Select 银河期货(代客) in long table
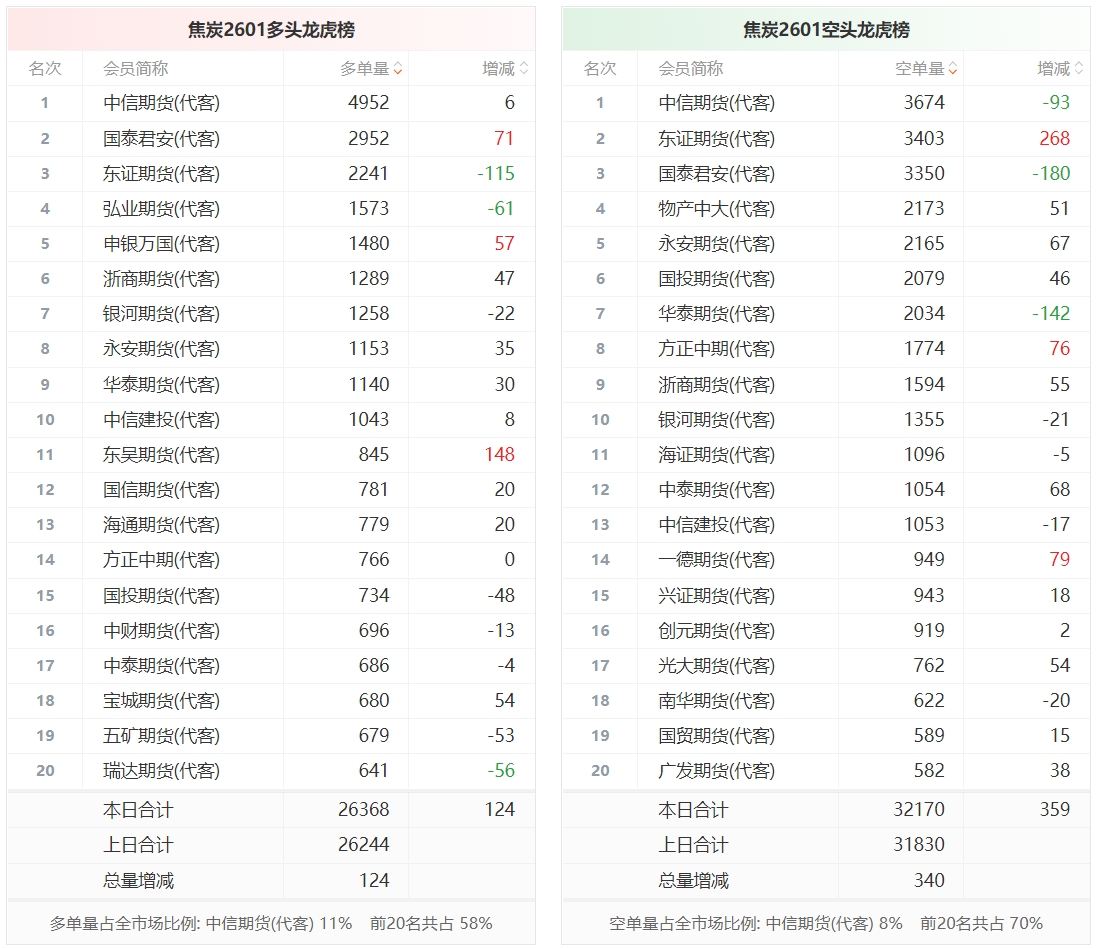 coord(161,313)
